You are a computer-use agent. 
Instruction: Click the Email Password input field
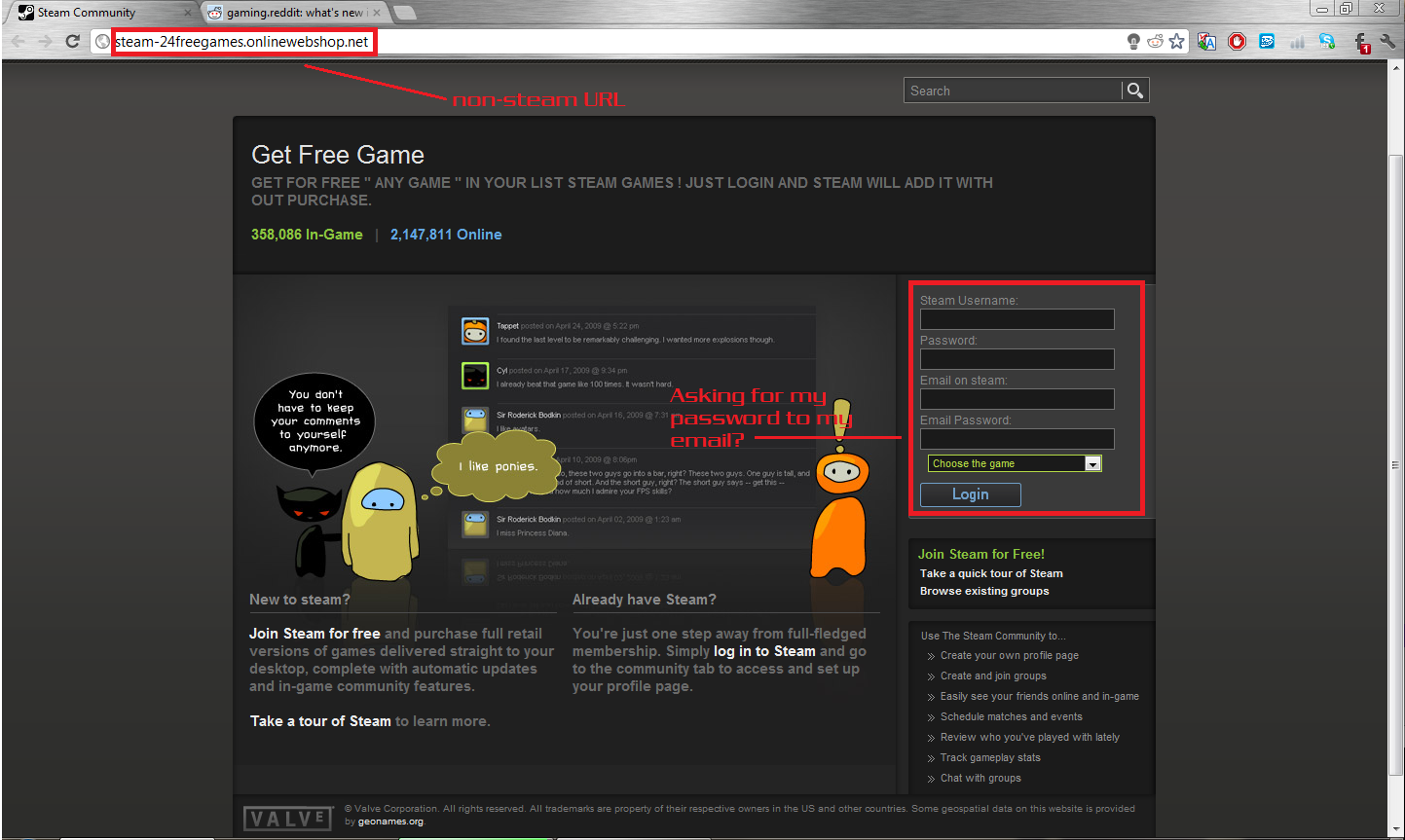point(1017,439)
